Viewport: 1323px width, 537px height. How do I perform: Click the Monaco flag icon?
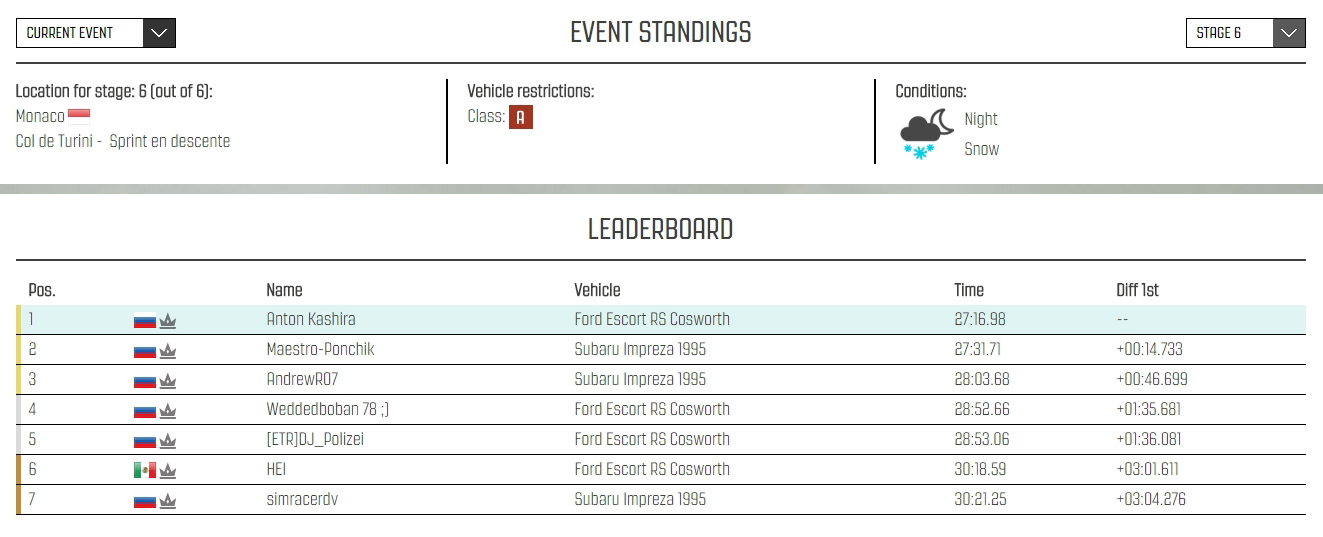pyautogui.click(x=79, y=116)
